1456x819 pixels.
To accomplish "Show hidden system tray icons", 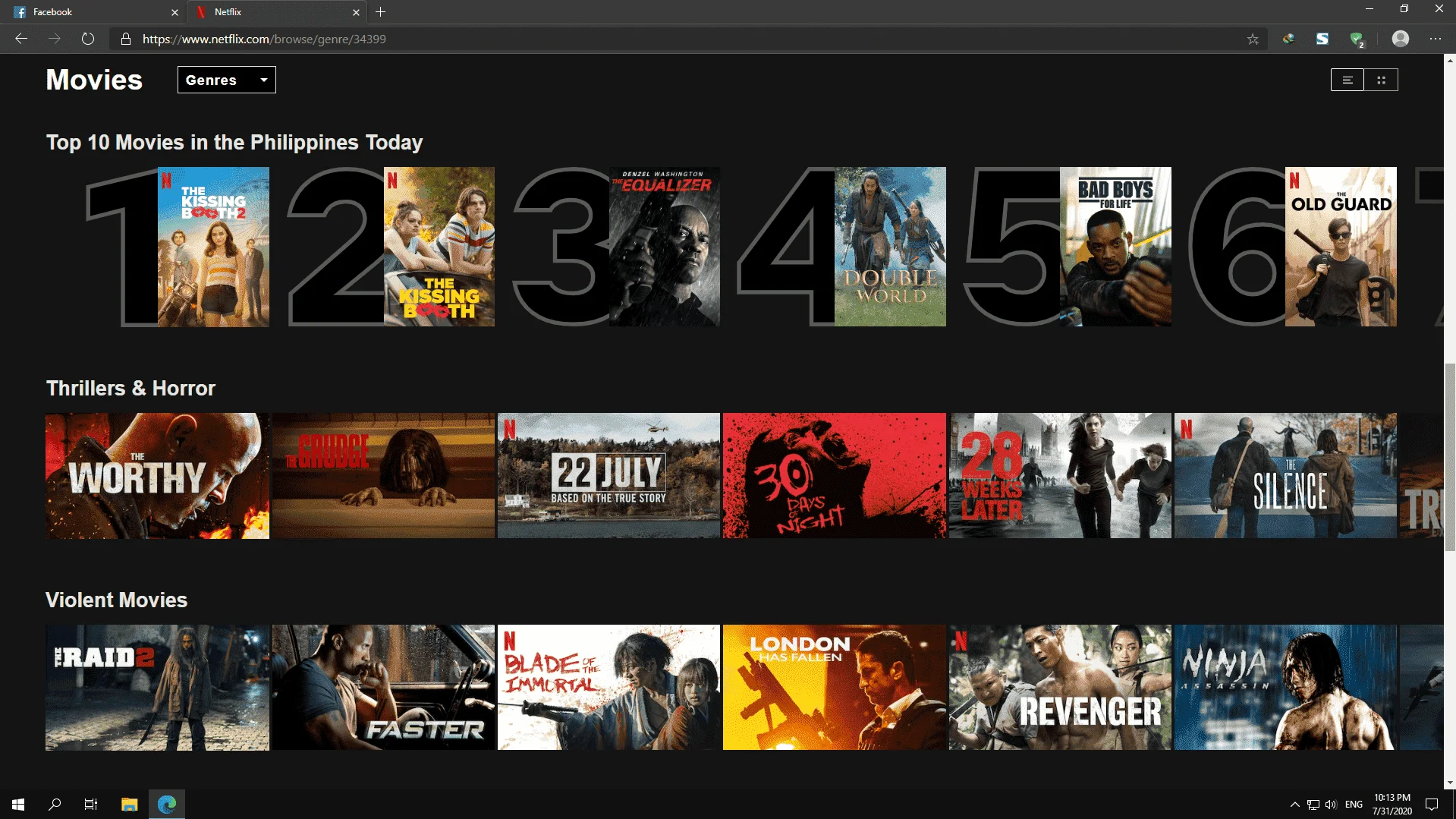I will tap(1295, 805).
